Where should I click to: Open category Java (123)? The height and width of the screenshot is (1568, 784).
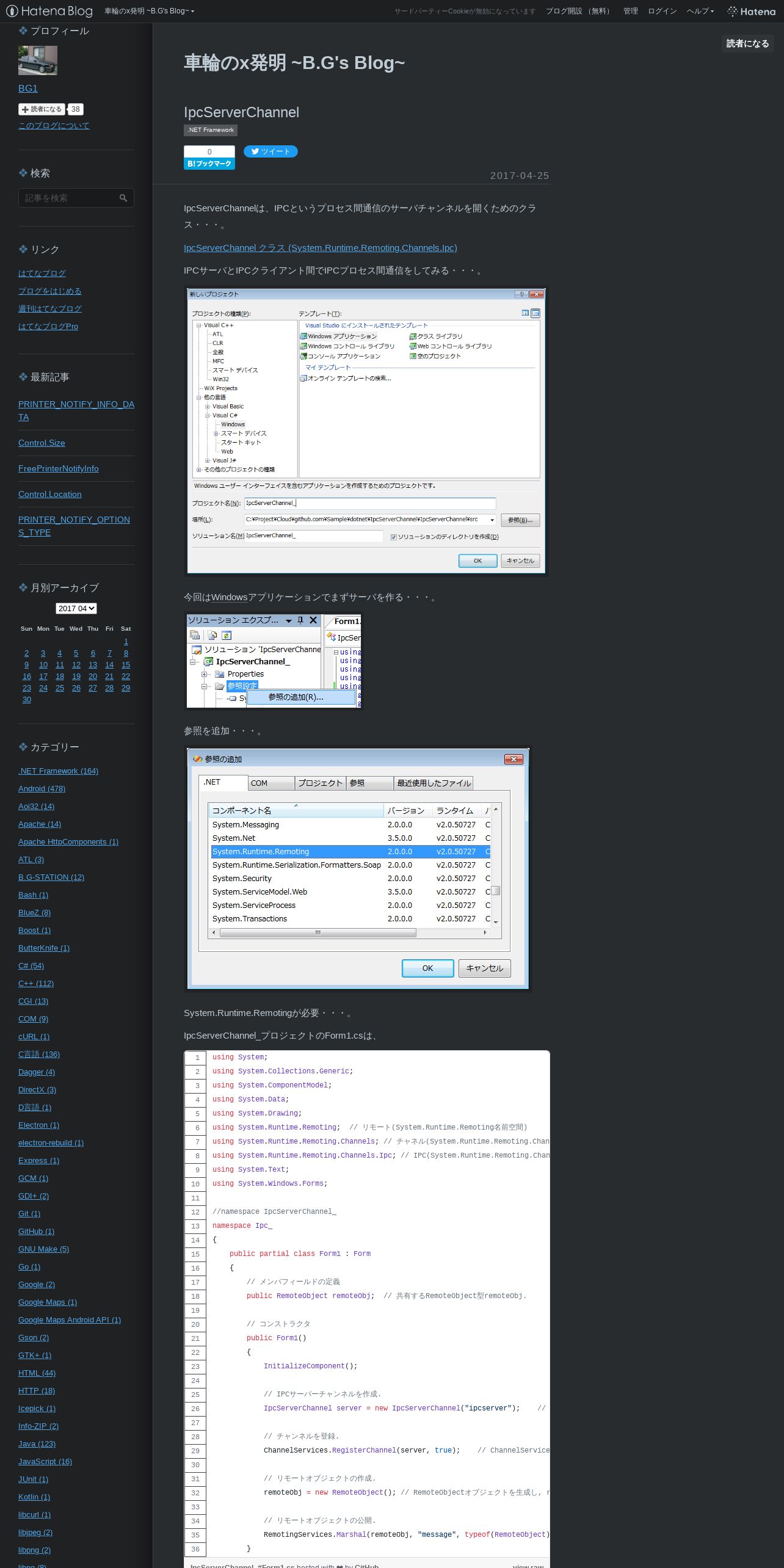tap(37, 1443)
